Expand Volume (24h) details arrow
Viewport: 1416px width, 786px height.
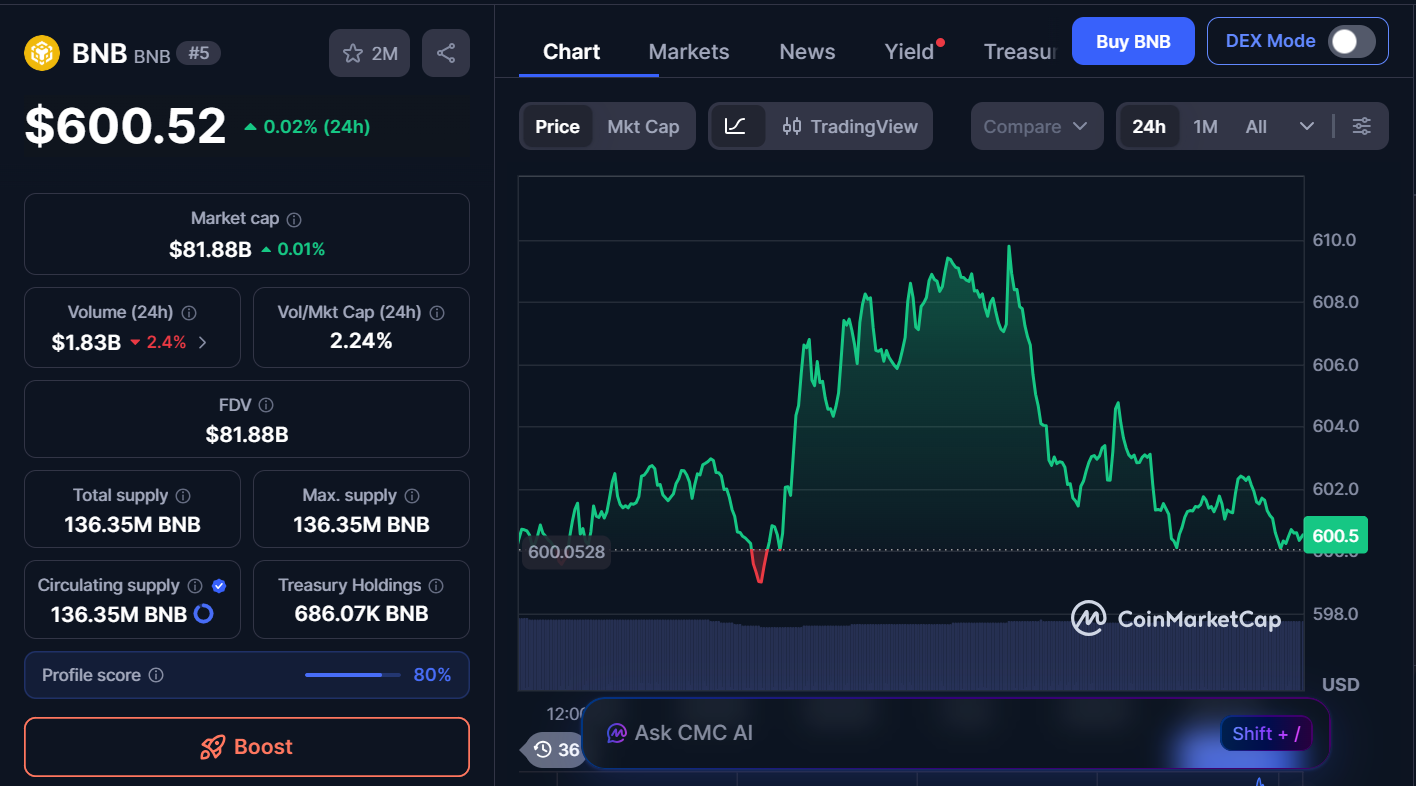click(x=203, y=342)
